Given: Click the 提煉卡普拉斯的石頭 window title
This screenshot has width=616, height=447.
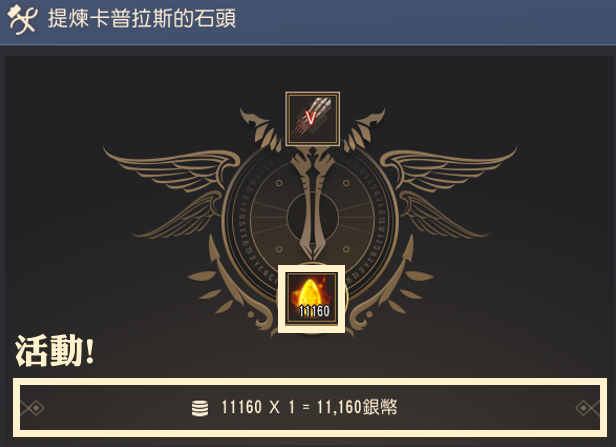Looking at the screenshot, I should pos(142,18).
